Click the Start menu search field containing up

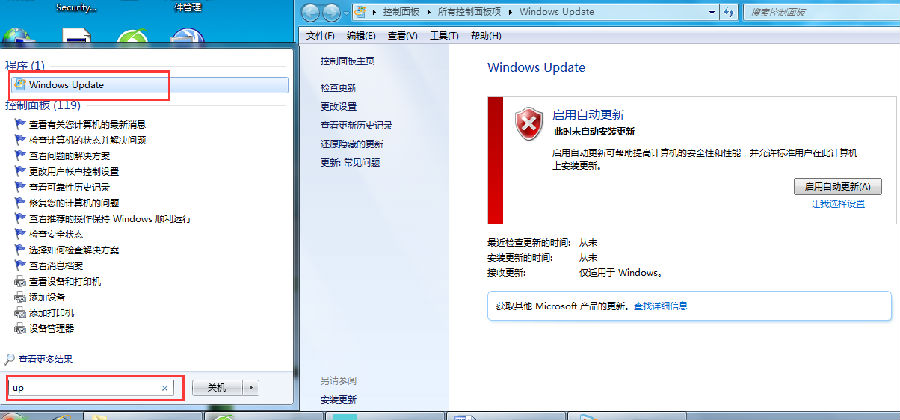tap(91, 388)
